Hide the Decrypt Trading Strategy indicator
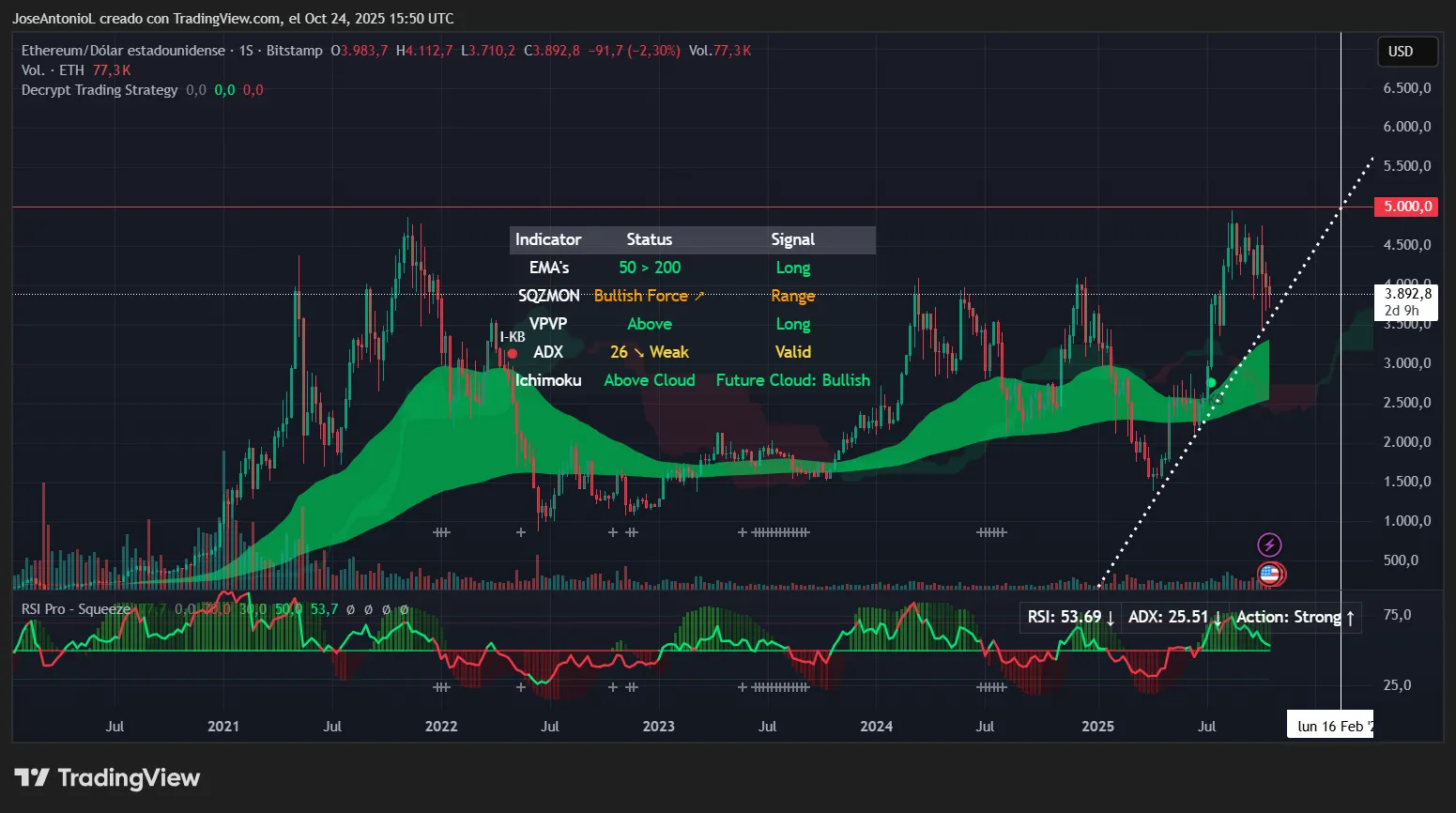The image size is (1456, 813). point(99,90)
